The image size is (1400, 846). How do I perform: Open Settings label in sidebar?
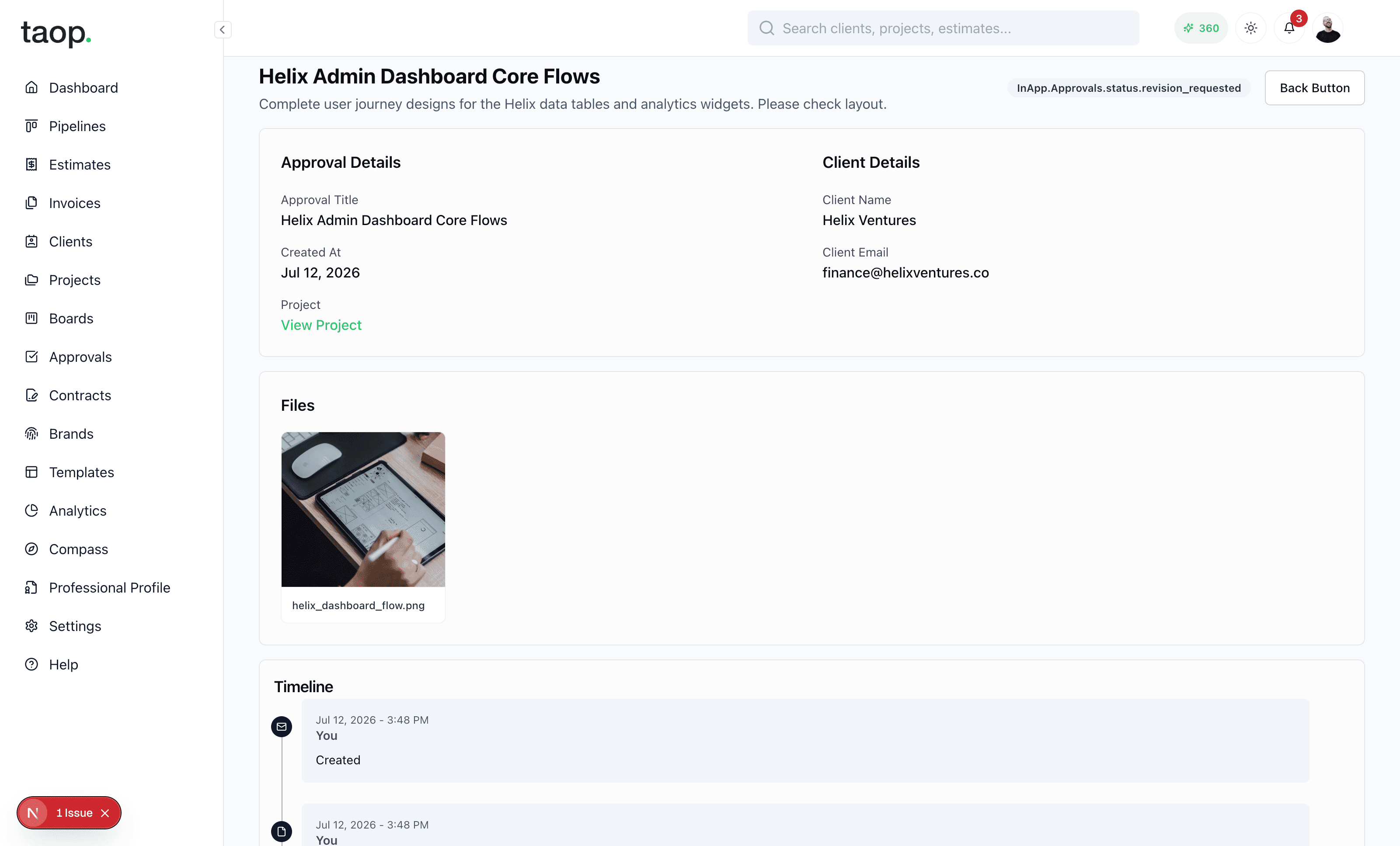point(75,626)
